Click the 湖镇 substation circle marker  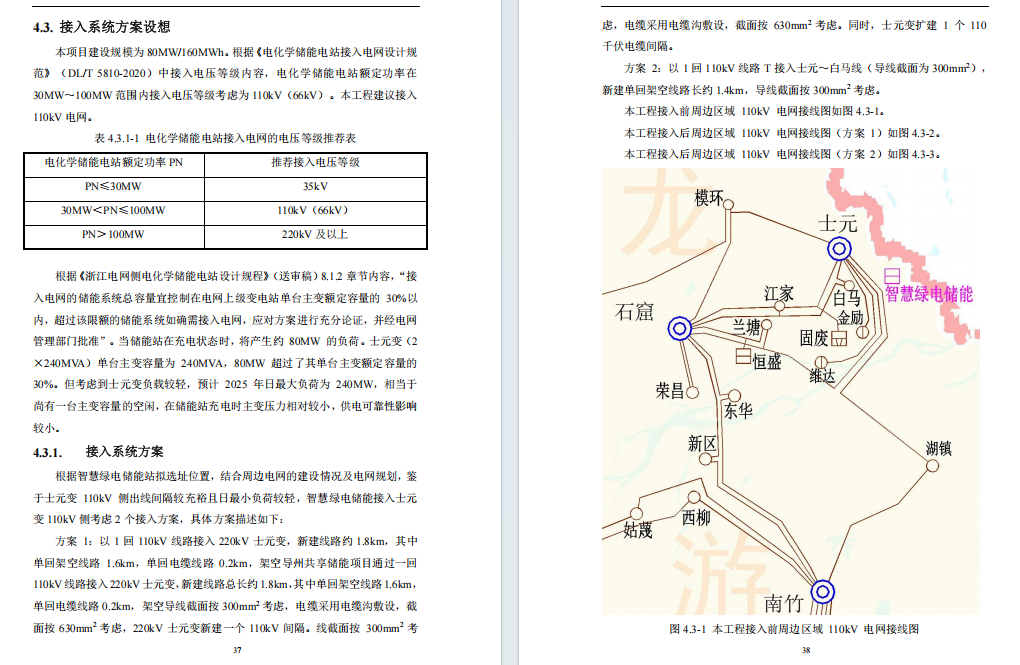point(932,466)
